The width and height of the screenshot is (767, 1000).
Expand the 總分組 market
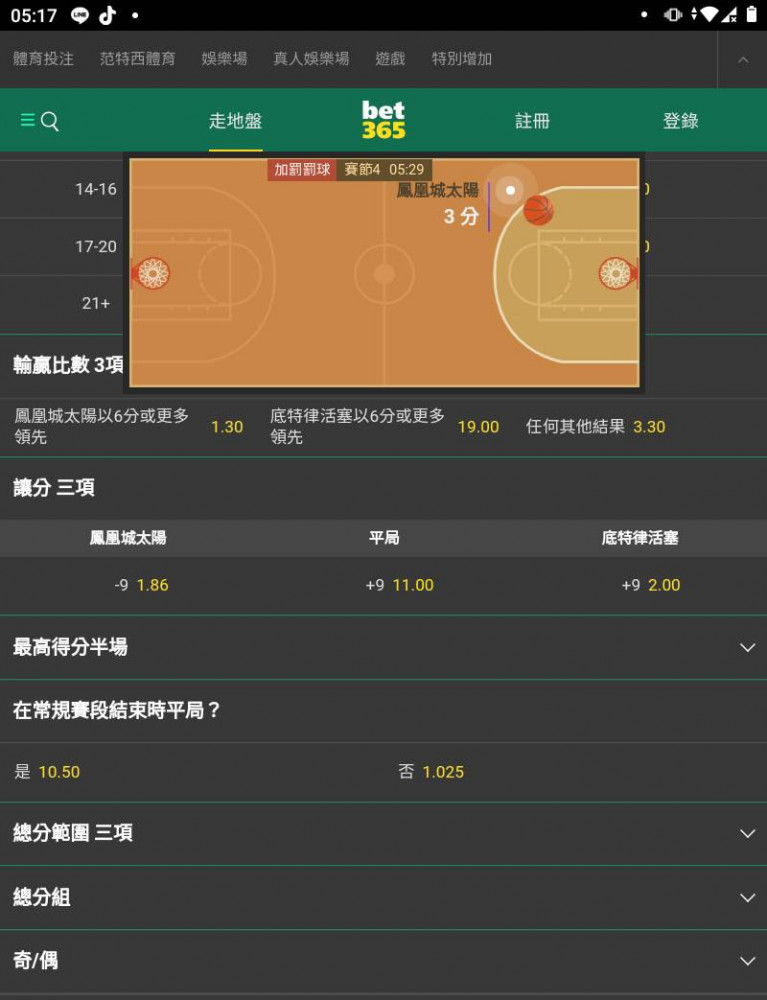(383, 897)
